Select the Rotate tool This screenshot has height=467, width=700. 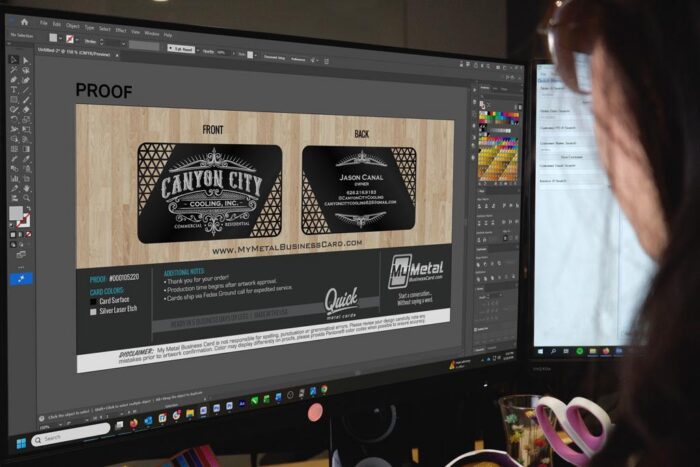pyautogui.click(x=14, y=119)
